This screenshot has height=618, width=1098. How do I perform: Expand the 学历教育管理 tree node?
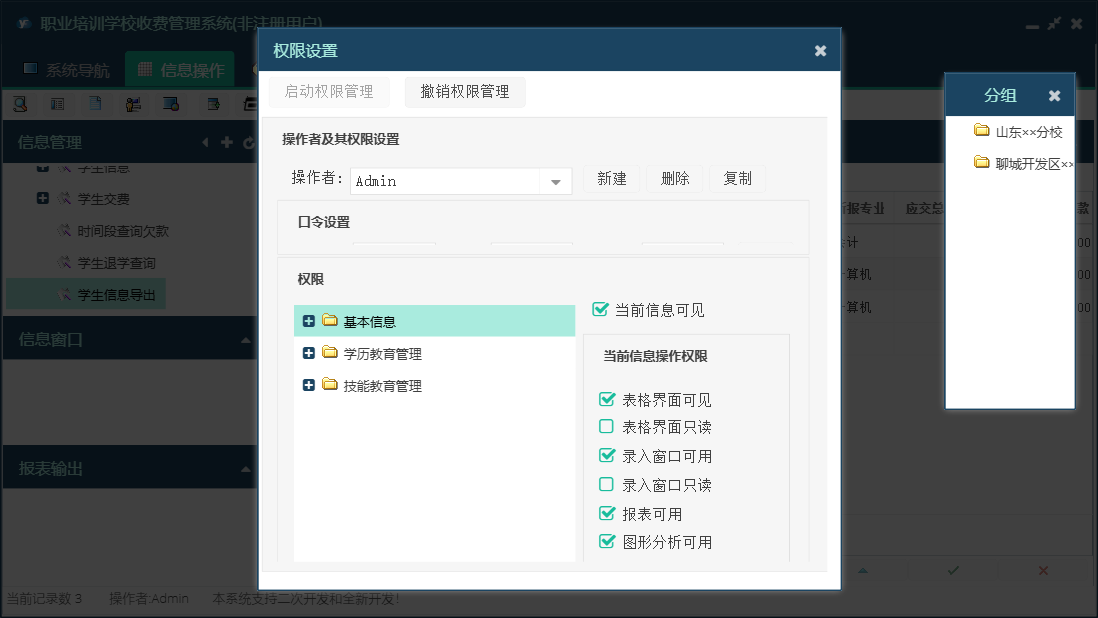coord(309,354)
